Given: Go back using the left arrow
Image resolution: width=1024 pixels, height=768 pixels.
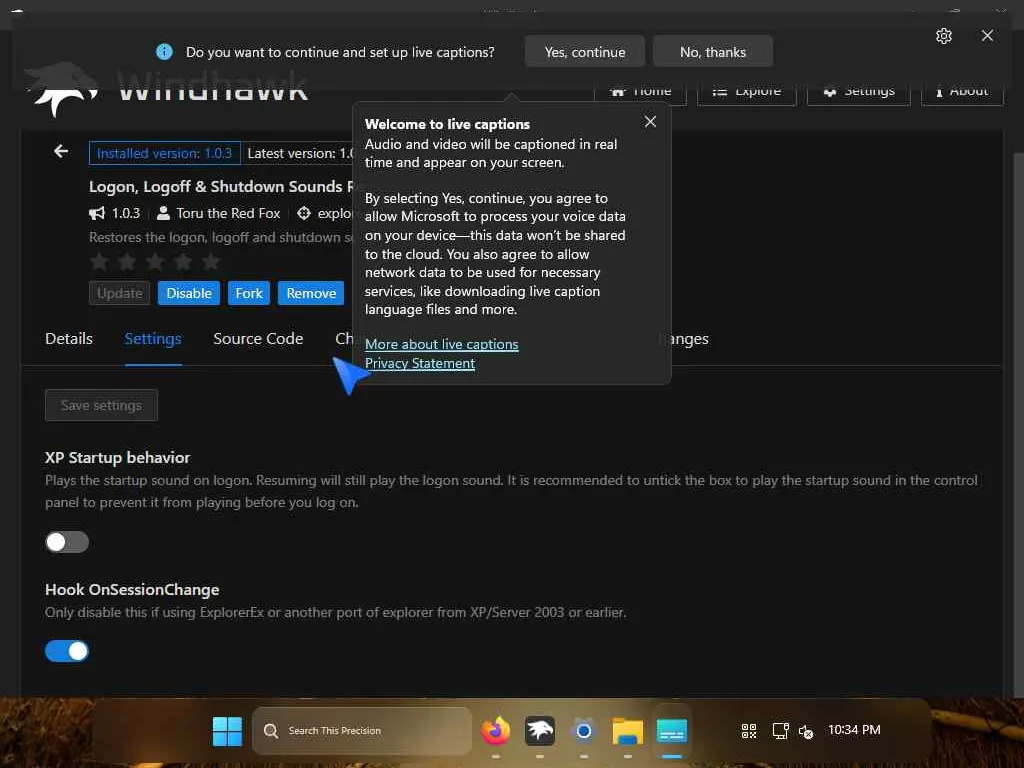Looking at the screenshot, I should [x=61, y=152].
